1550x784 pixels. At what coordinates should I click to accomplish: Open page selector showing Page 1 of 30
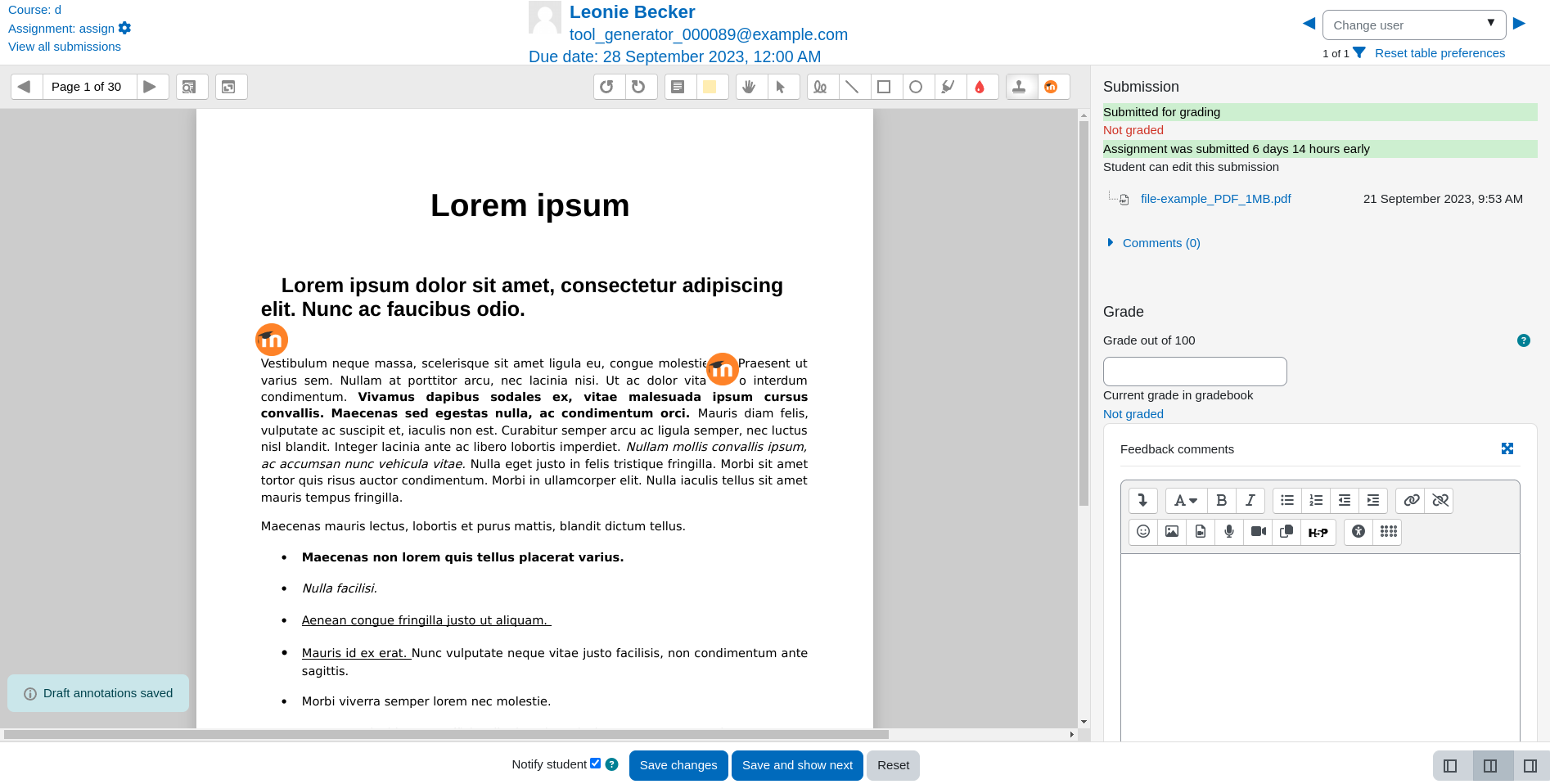(x=89, y=87)
